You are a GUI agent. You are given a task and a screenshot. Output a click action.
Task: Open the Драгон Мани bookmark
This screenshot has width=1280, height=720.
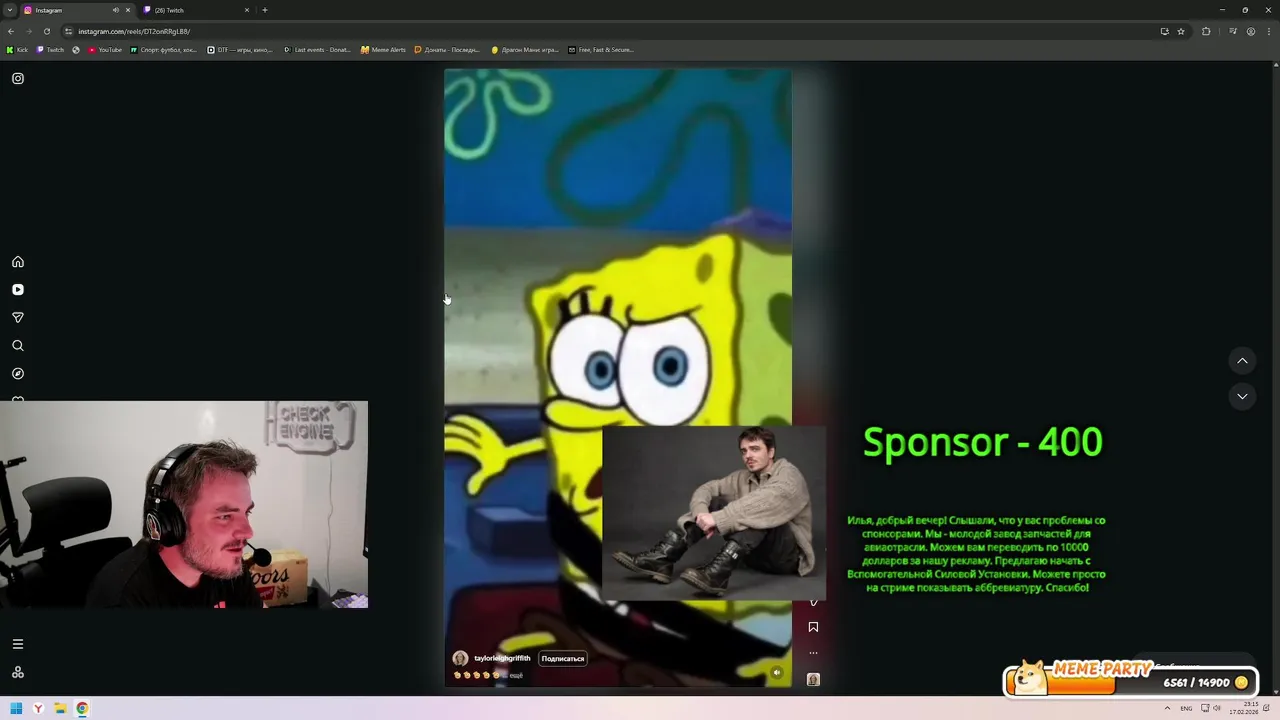pos(525,50)
